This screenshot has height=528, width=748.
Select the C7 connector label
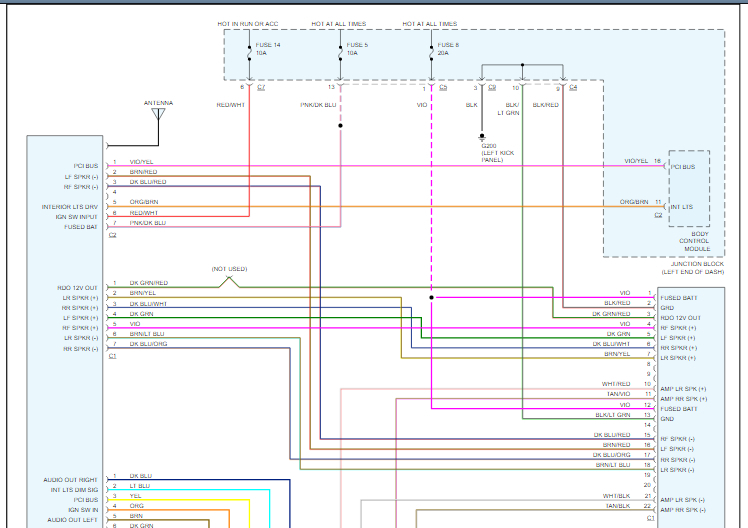click(261, 88)
